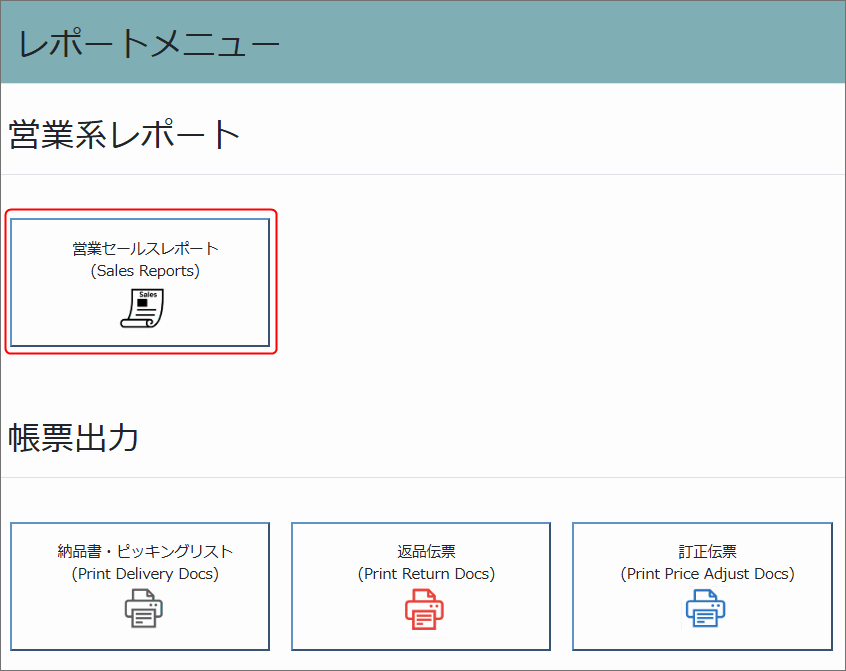Image resolution: width=846 pixels, height=671 pixels.
Task: Click the gray printer icon
Action: pyautogui.click(x=145, y=609)
